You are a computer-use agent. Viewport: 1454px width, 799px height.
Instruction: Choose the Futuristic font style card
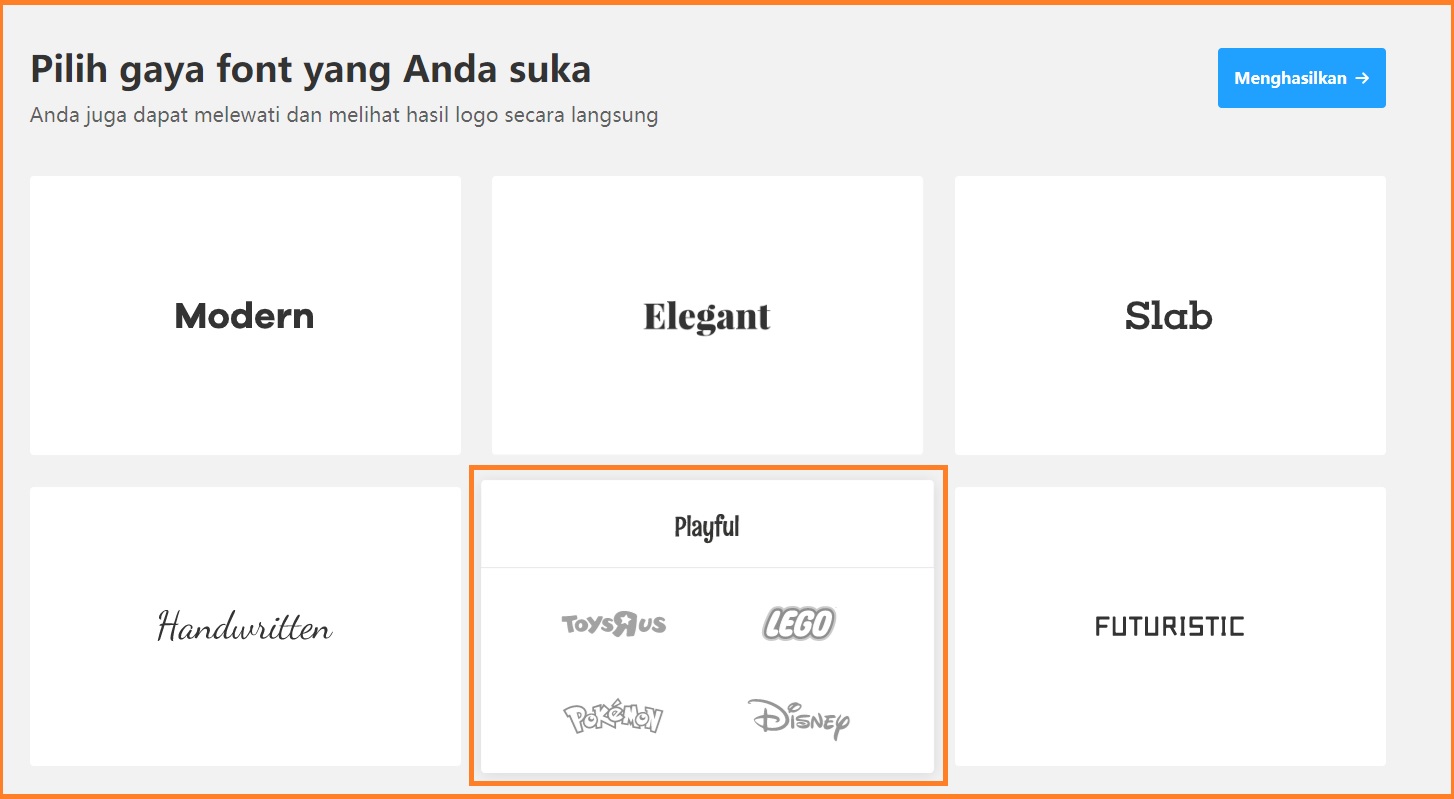click(1169, 700)
